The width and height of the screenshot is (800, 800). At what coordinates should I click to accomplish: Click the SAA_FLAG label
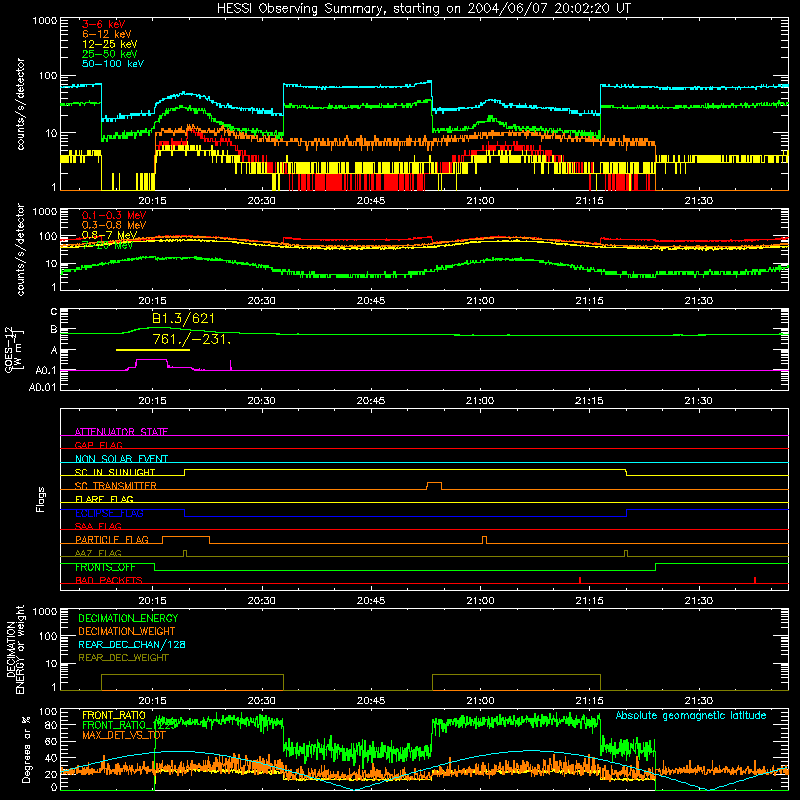98,526
